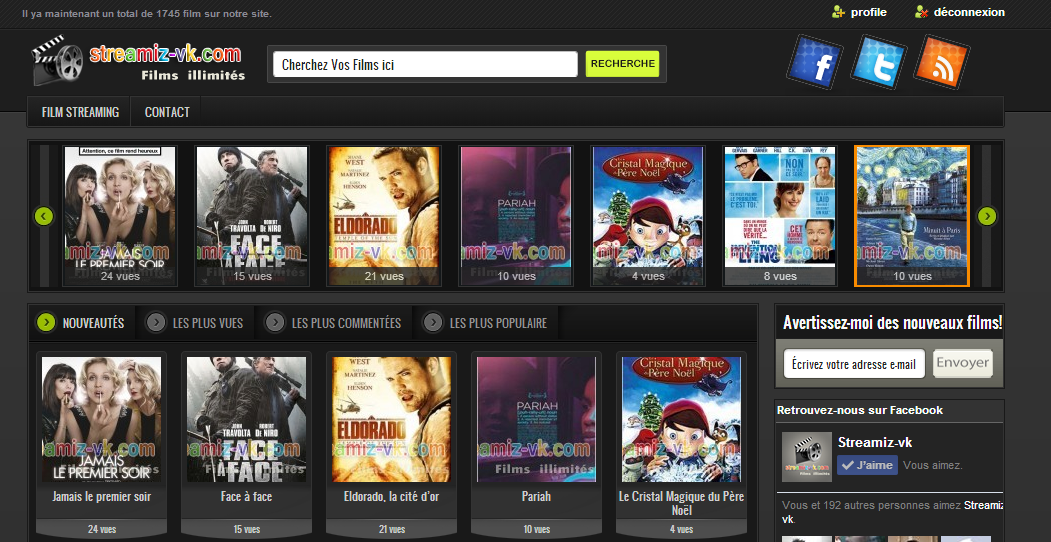Viewport: 1051px width, 542px height.
Task: Select carousel poster Le Cristal Magique
Action: point(647,216)
